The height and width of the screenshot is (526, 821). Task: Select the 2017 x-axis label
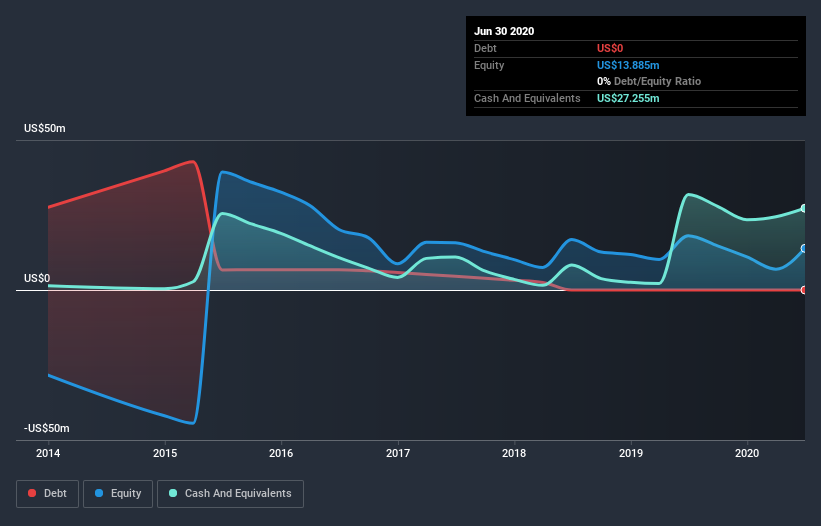point(398,453)
